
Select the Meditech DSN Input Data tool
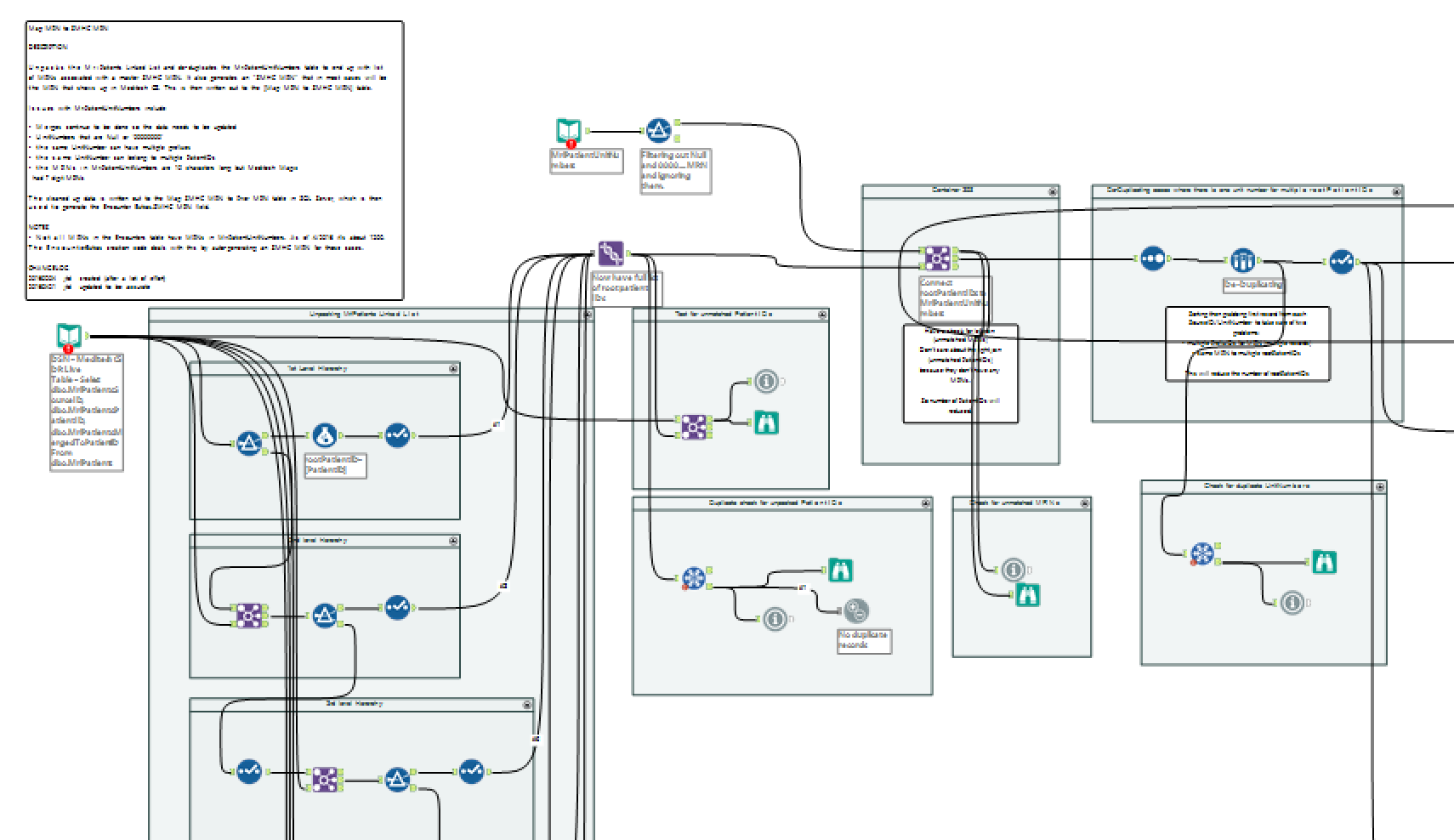[x=69, y=337]
